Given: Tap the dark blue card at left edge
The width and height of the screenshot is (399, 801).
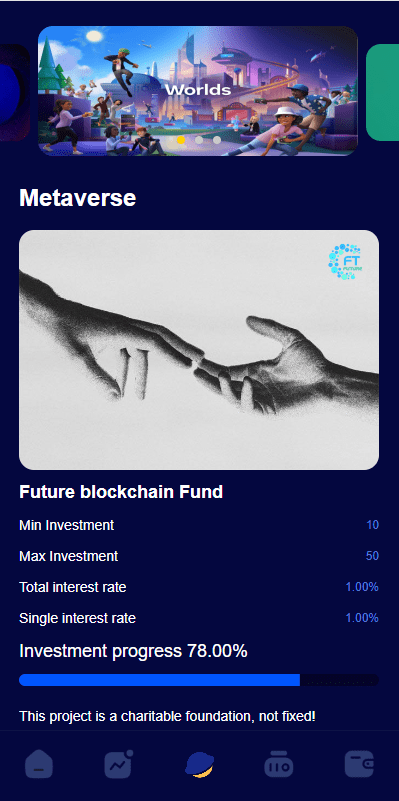Looking at the screenshot, I should coord(14,92).
